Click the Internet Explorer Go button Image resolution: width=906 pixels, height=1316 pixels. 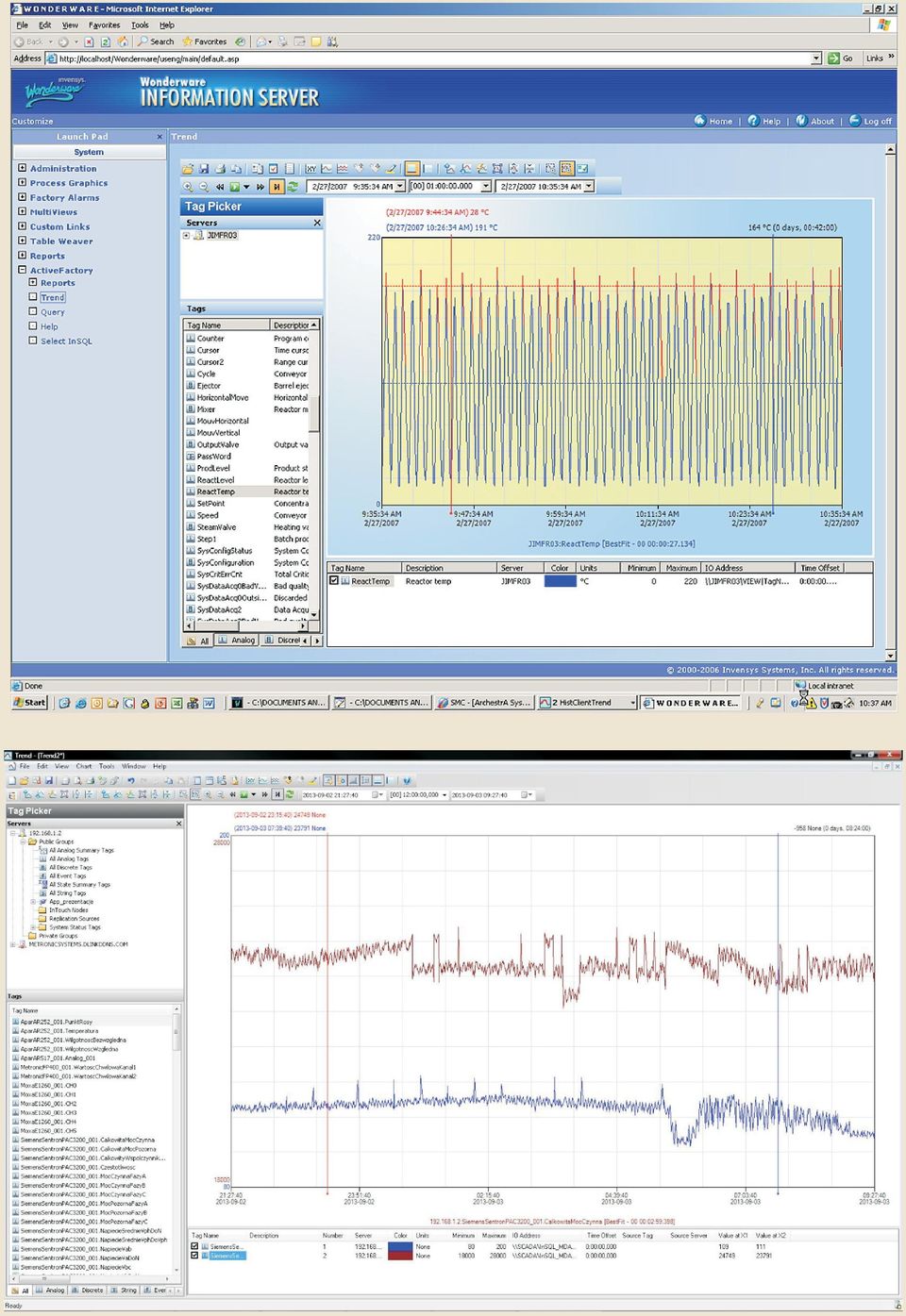[840, 58]
